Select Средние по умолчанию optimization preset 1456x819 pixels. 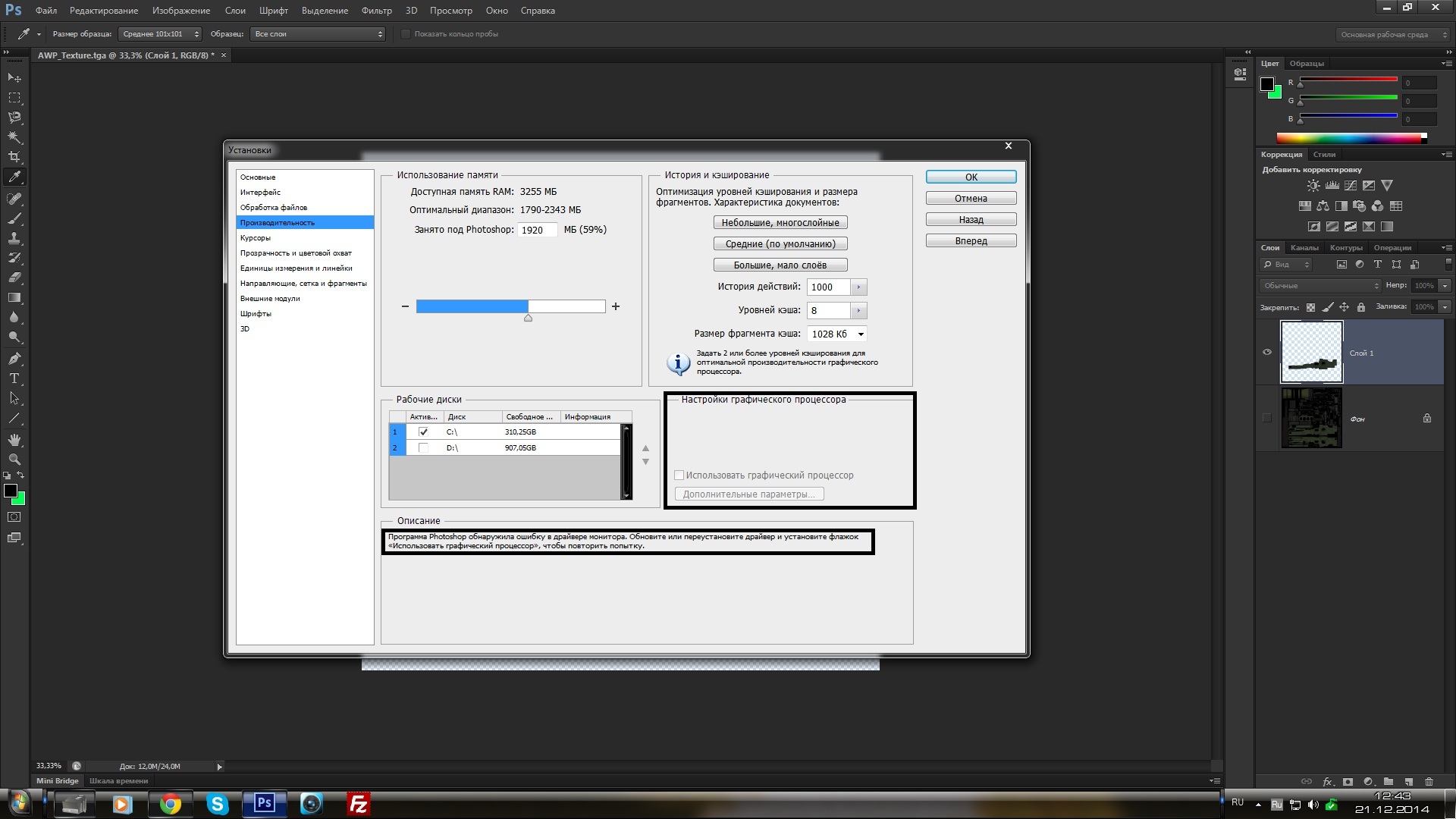click(x=780, y=243)
